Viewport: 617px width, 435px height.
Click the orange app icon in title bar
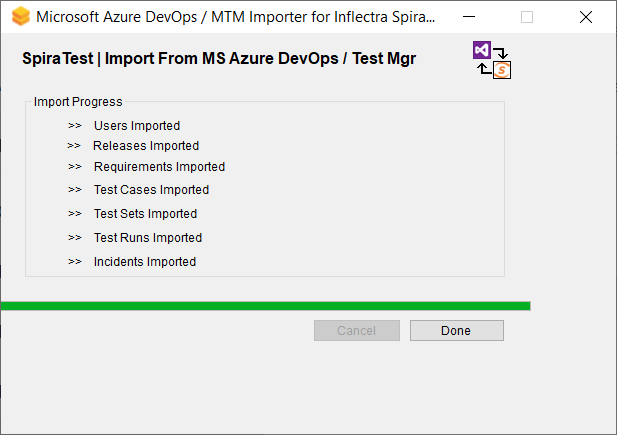coord(20,17)
